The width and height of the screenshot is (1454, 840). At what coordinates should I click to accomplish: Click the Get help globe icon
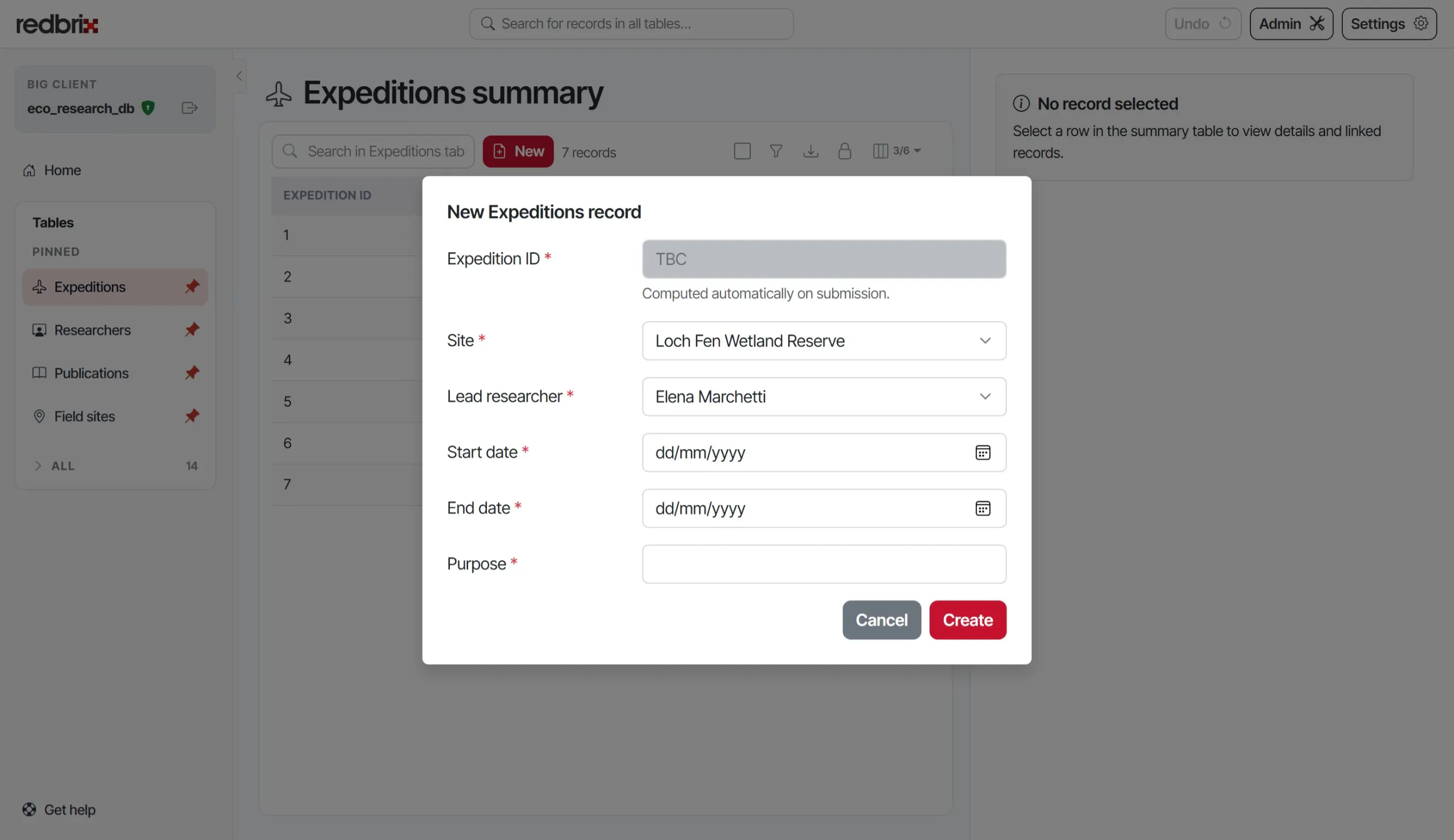29,810
